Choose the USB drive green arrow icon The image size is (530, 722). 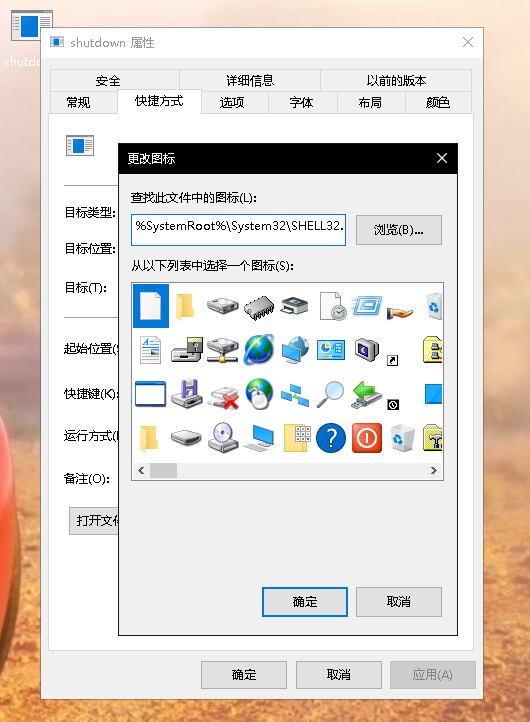coord(367,394)
